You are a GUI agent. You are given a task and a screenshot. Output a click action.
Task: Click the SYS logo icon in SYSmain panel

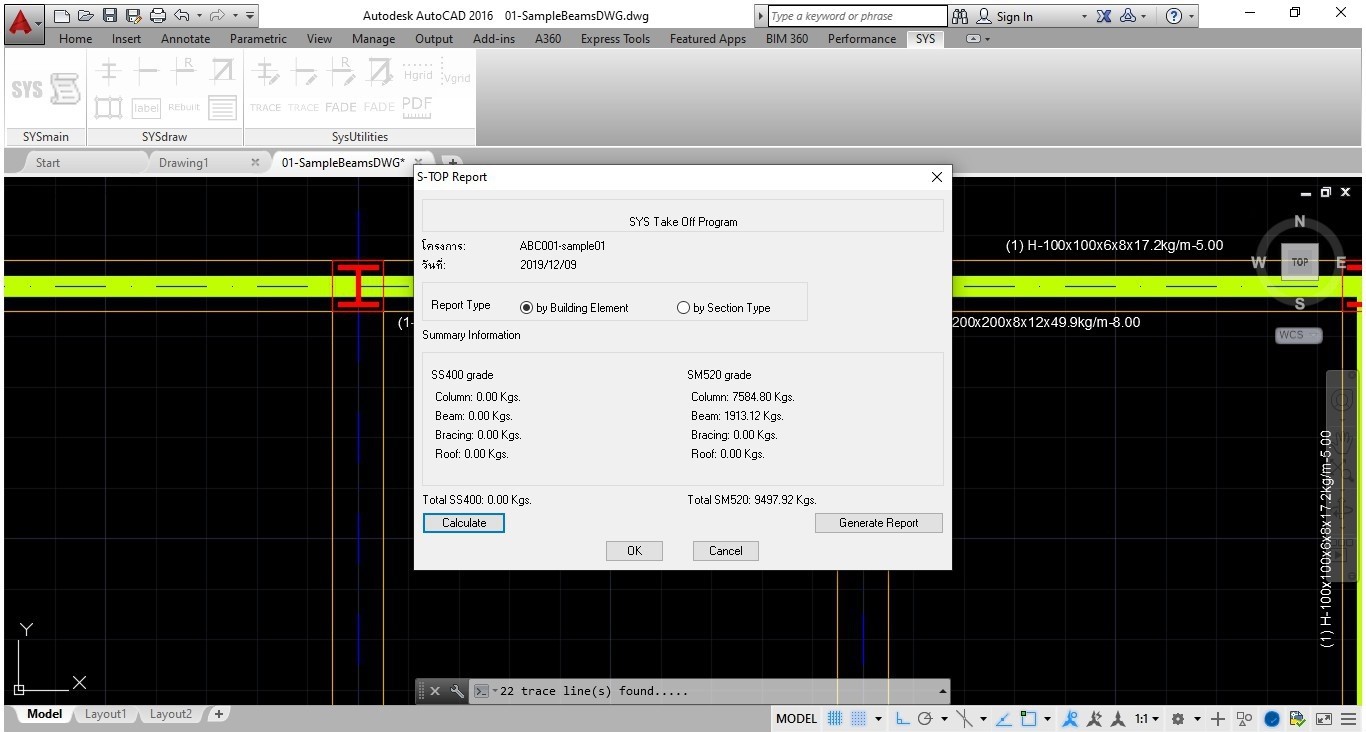coord(27,89)
